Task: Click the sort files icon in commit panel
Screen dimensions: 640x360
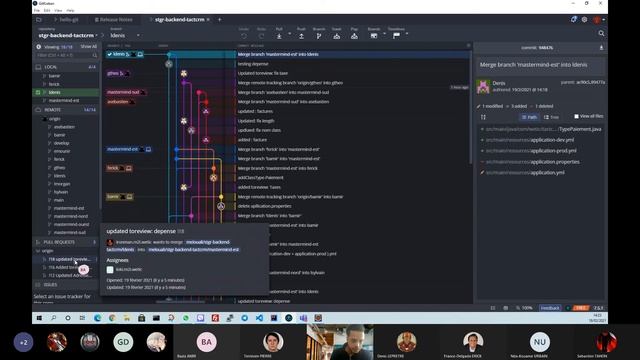Action: click(483, 117)
